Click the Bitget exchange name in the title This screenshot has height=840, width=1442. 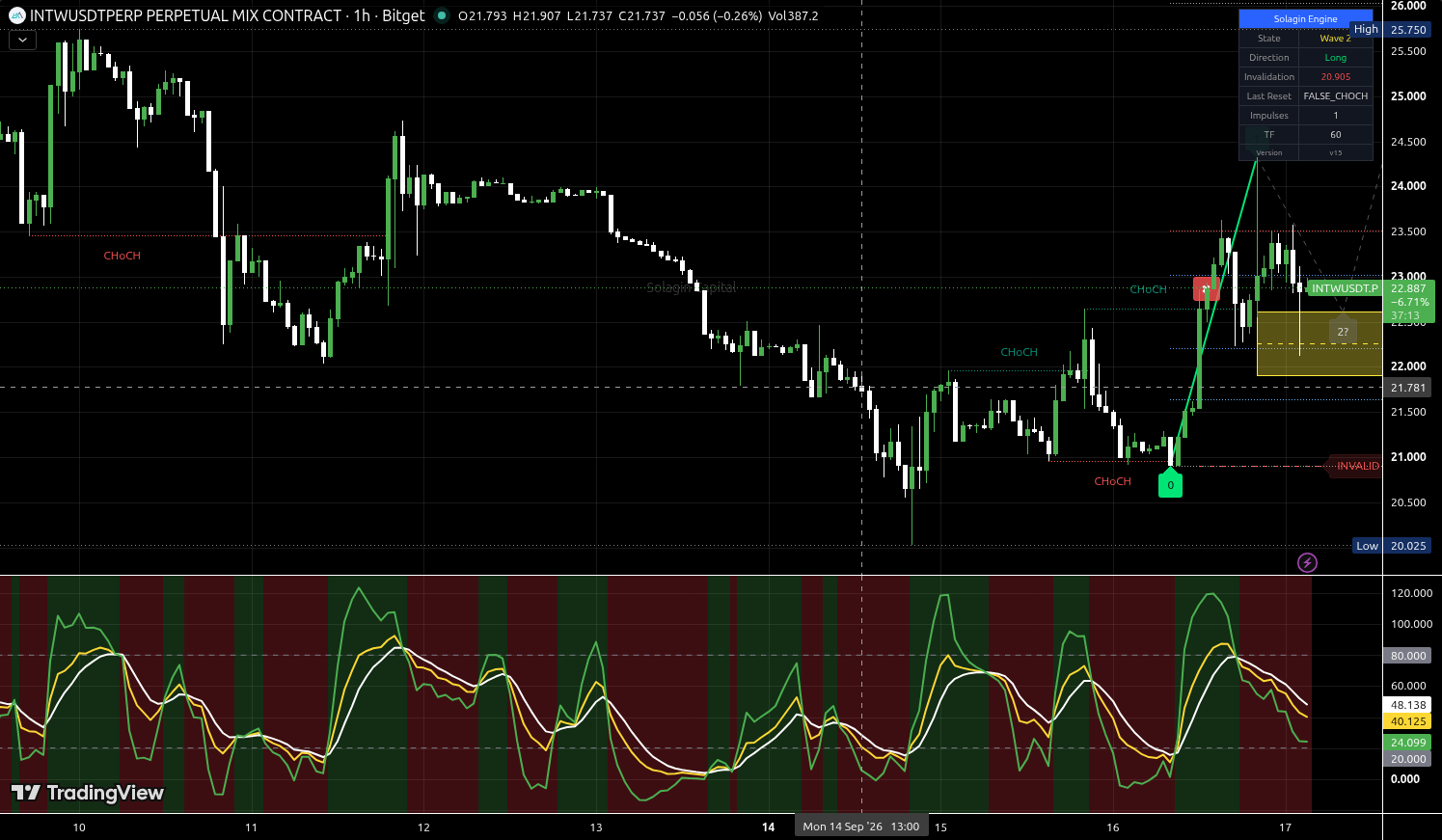click(x=403, y=15)
